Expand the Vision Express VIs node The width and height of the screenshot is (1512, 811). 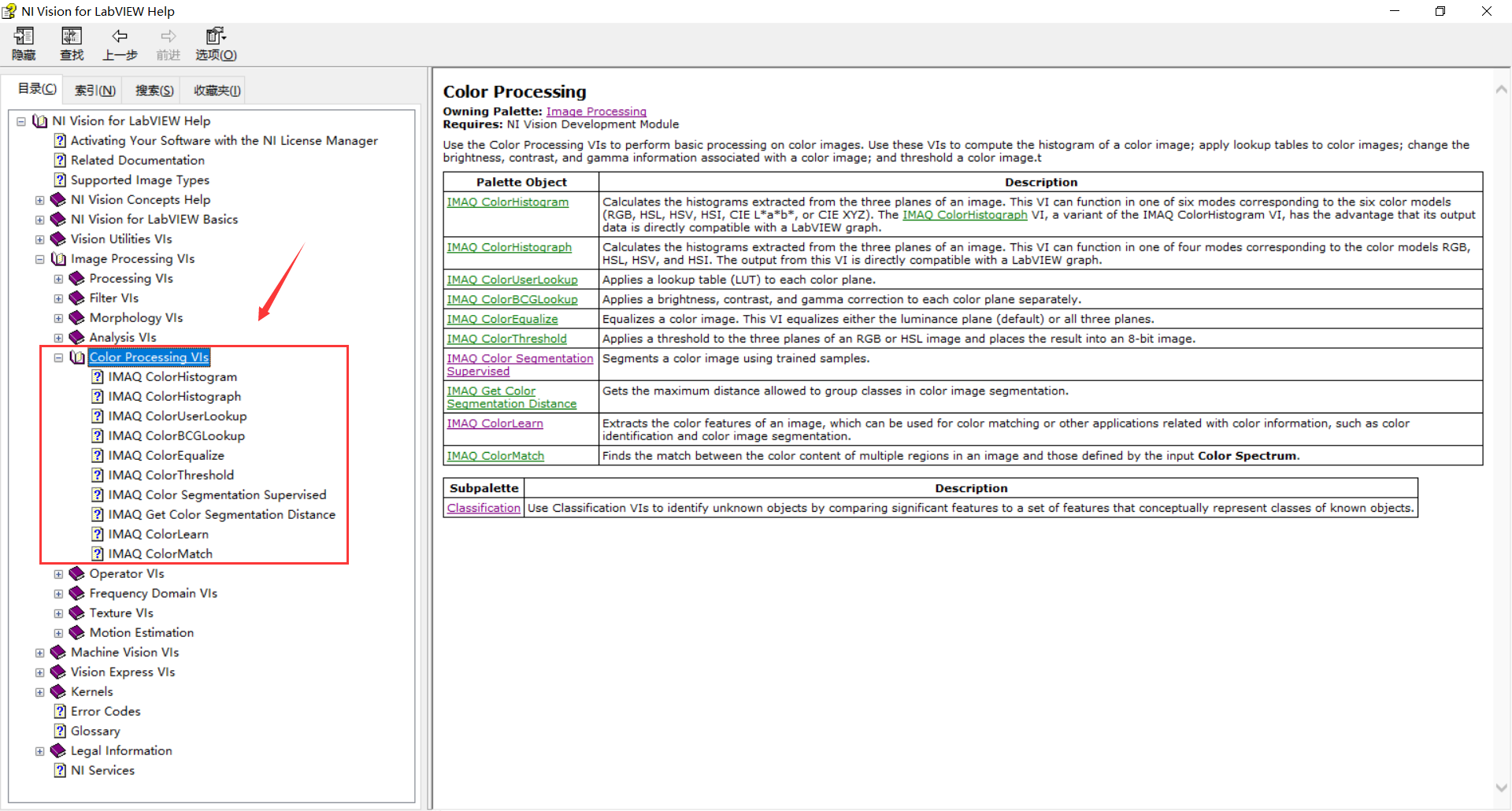point(39,672)
